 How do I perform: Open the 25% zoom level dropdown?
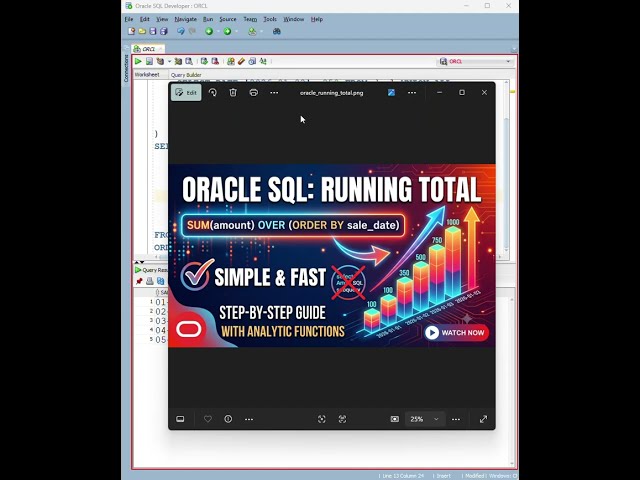point(424,419)
